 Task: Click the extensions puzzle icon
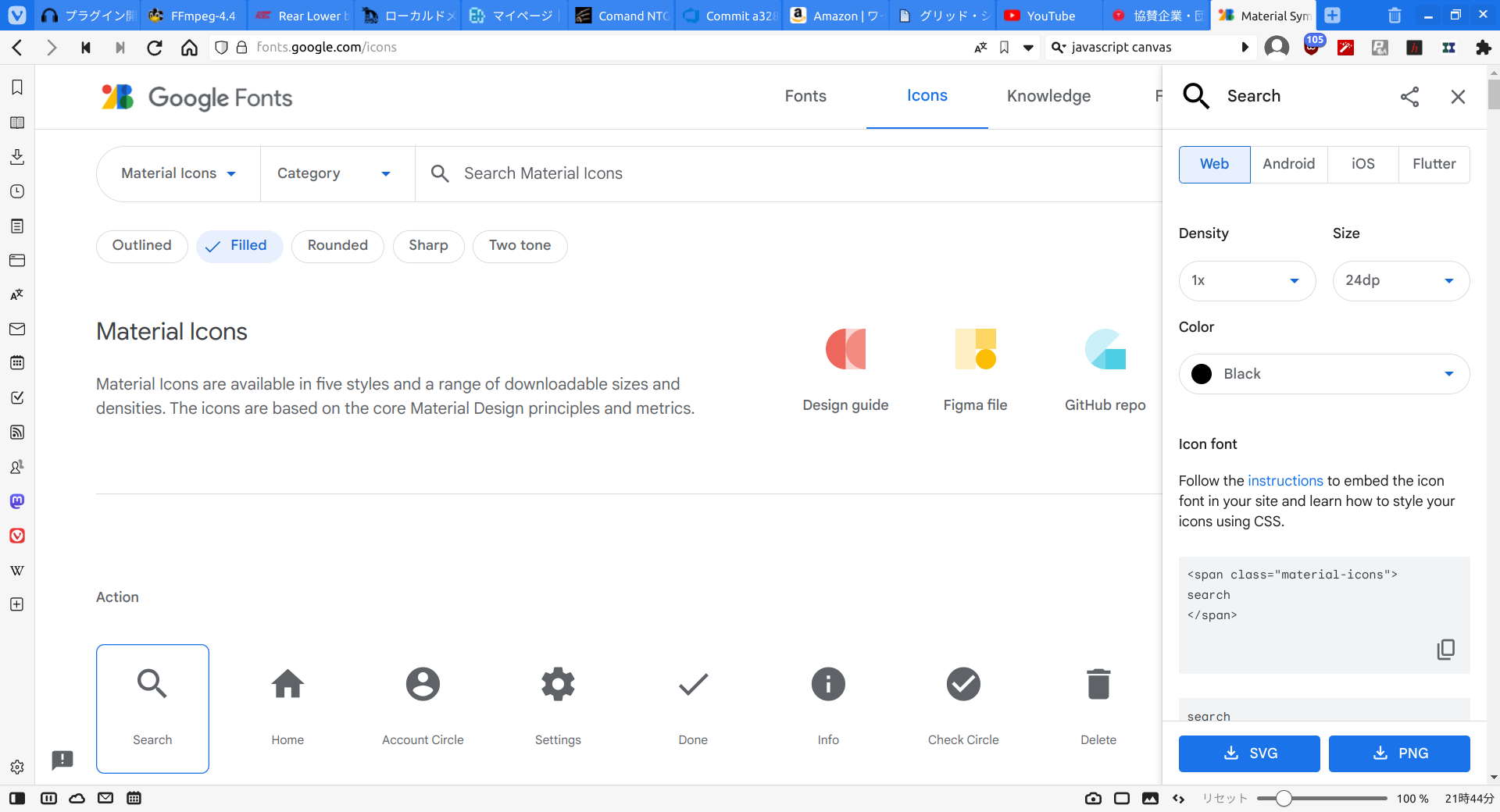click(x=1483, y=48)
